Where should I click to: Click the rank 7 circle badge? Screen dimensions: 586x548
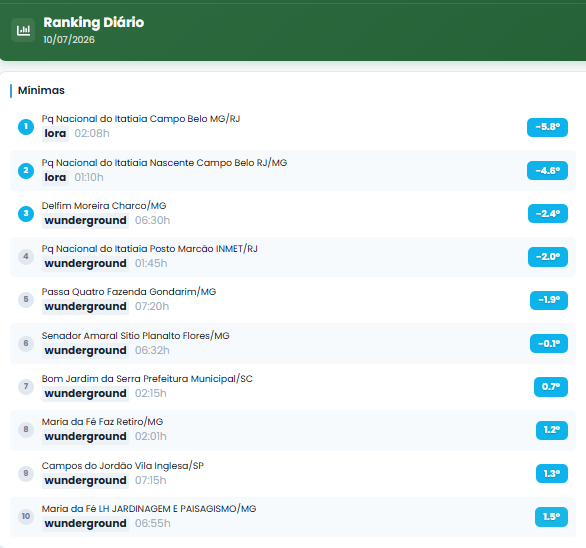point(26,387)
